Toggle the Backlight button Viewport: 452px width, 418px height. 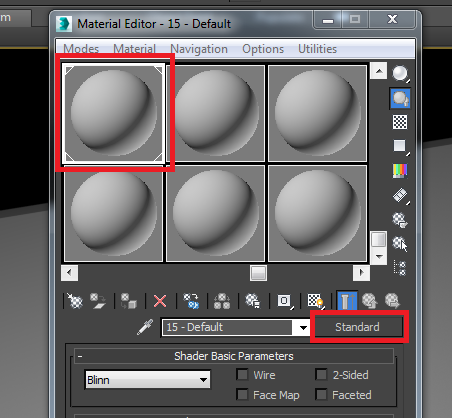point(400,98)
